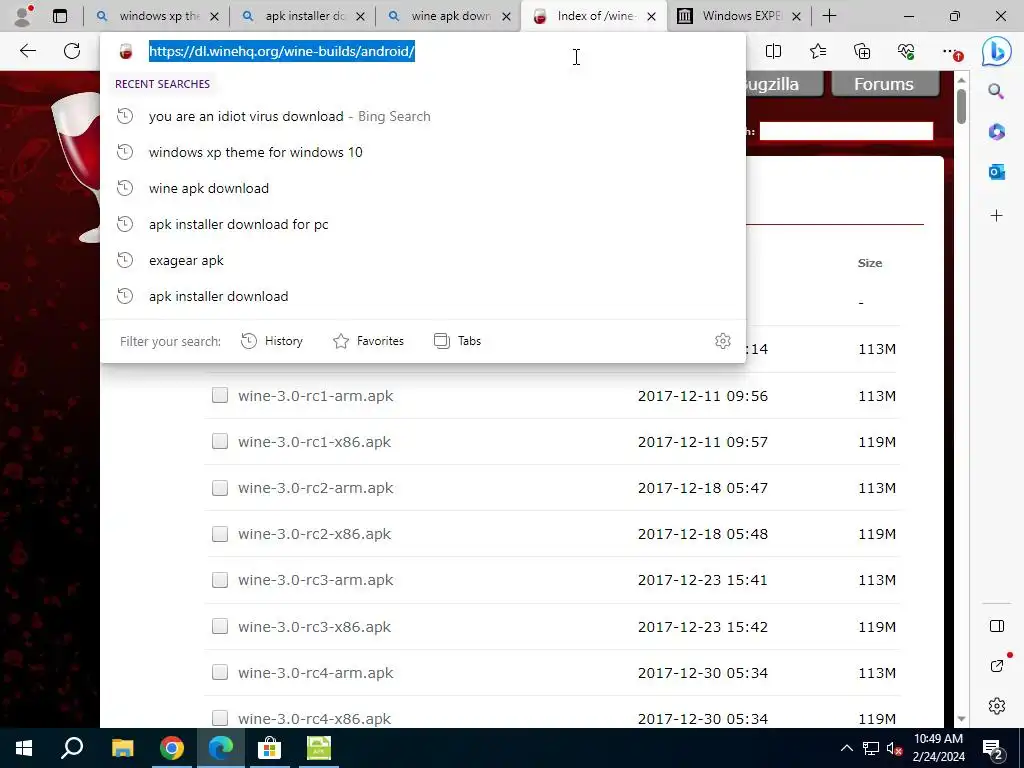The width and height of the screenshot is (1024, 768).
Task: Open the wine-3.0-rc1-arm.apk file link
Action: [x=315, y=396]
